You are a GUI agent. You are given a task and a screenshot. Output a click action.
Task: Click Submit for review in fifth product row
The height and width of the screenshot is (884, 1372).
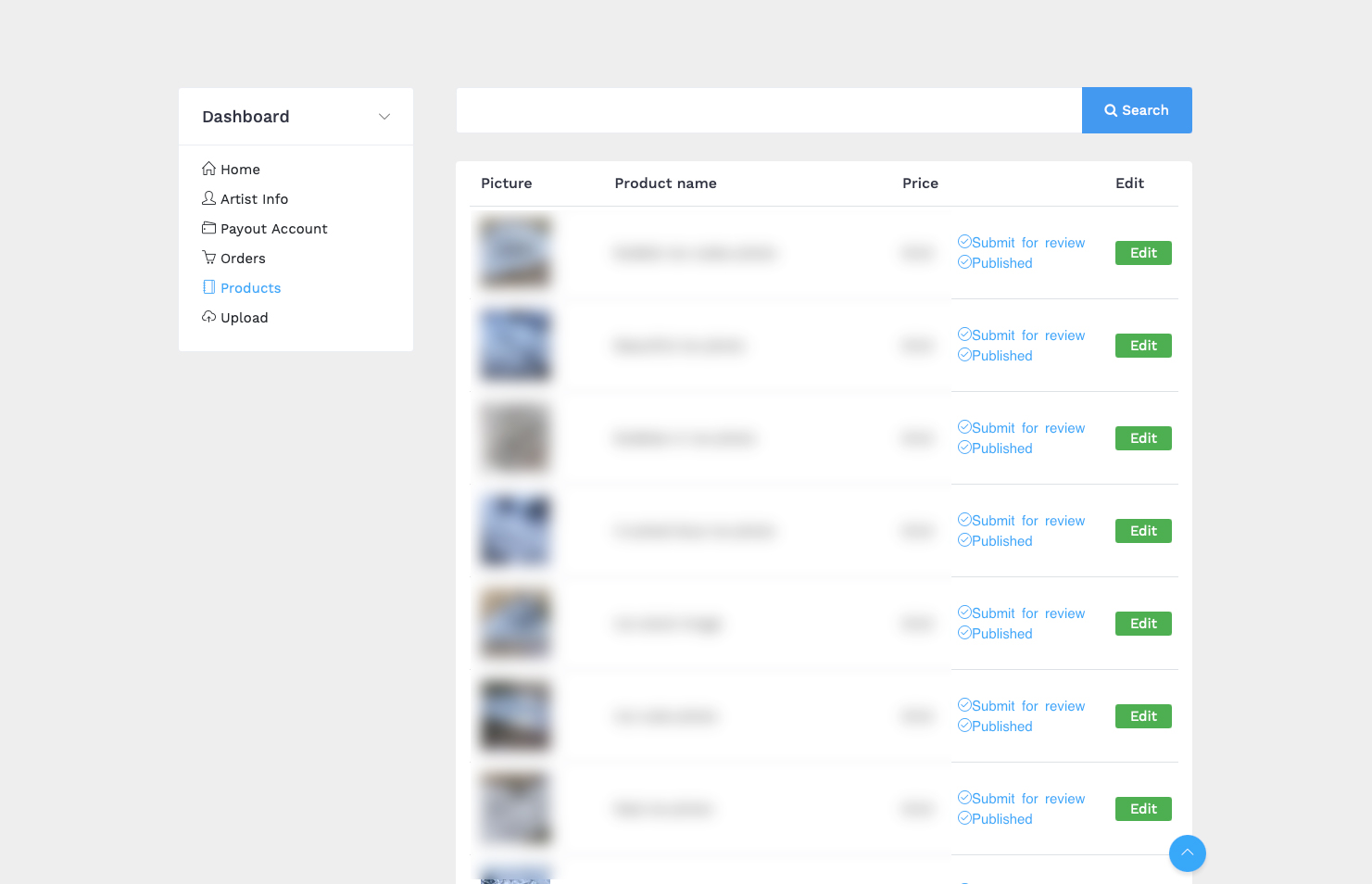1021,613
